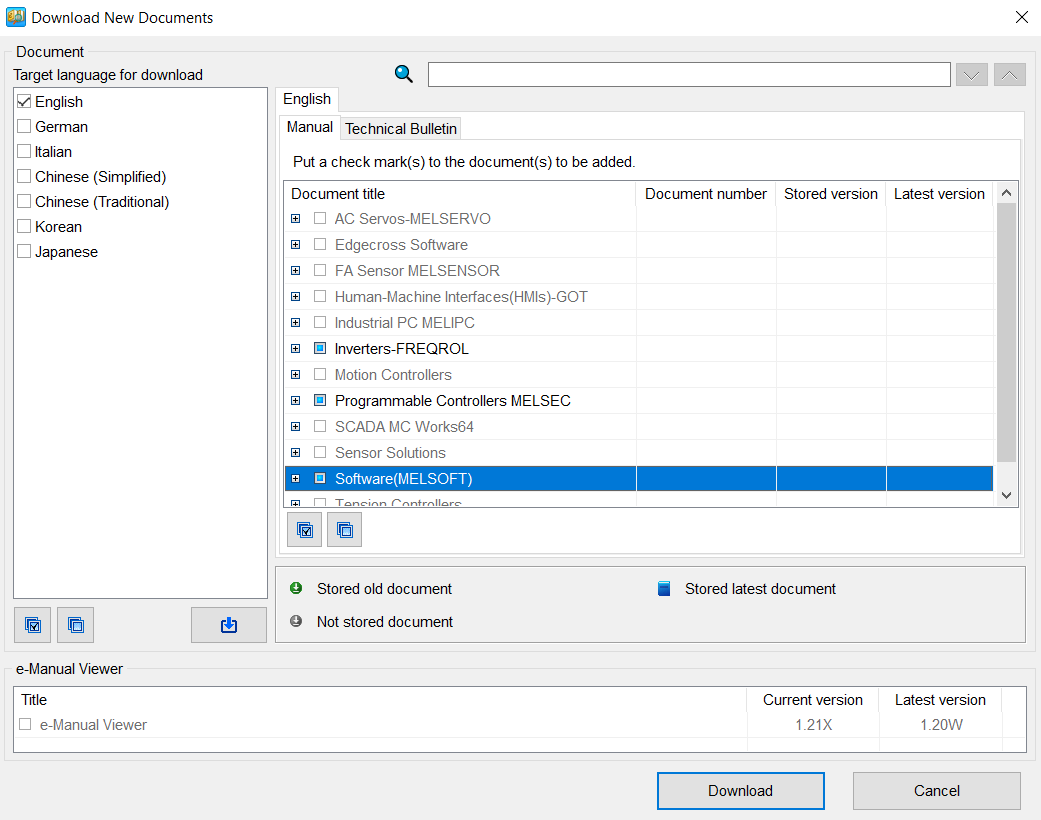1041x820 pixels.
Task: Click the e-Manual Viewer current version 1.21X
Action: coord(813,724)
